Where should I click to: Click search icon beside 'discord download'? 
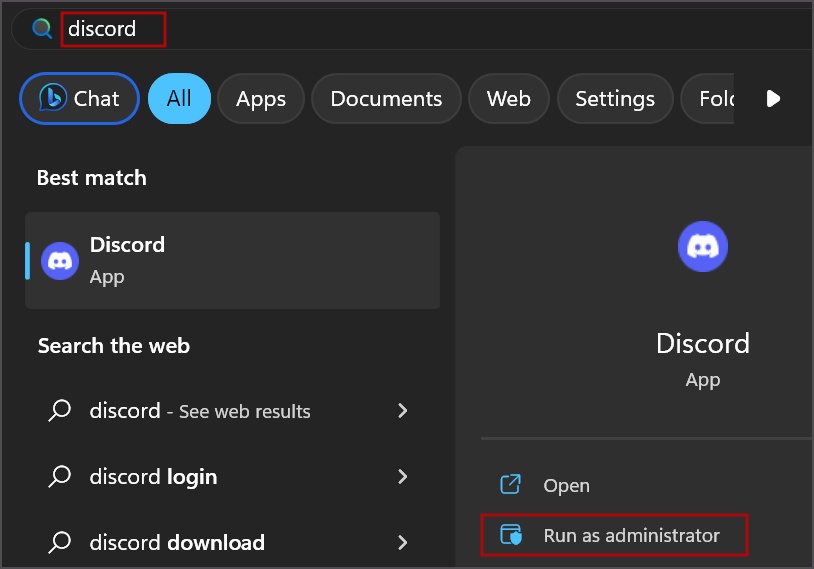pyautogui.click(x=60, y=543)
